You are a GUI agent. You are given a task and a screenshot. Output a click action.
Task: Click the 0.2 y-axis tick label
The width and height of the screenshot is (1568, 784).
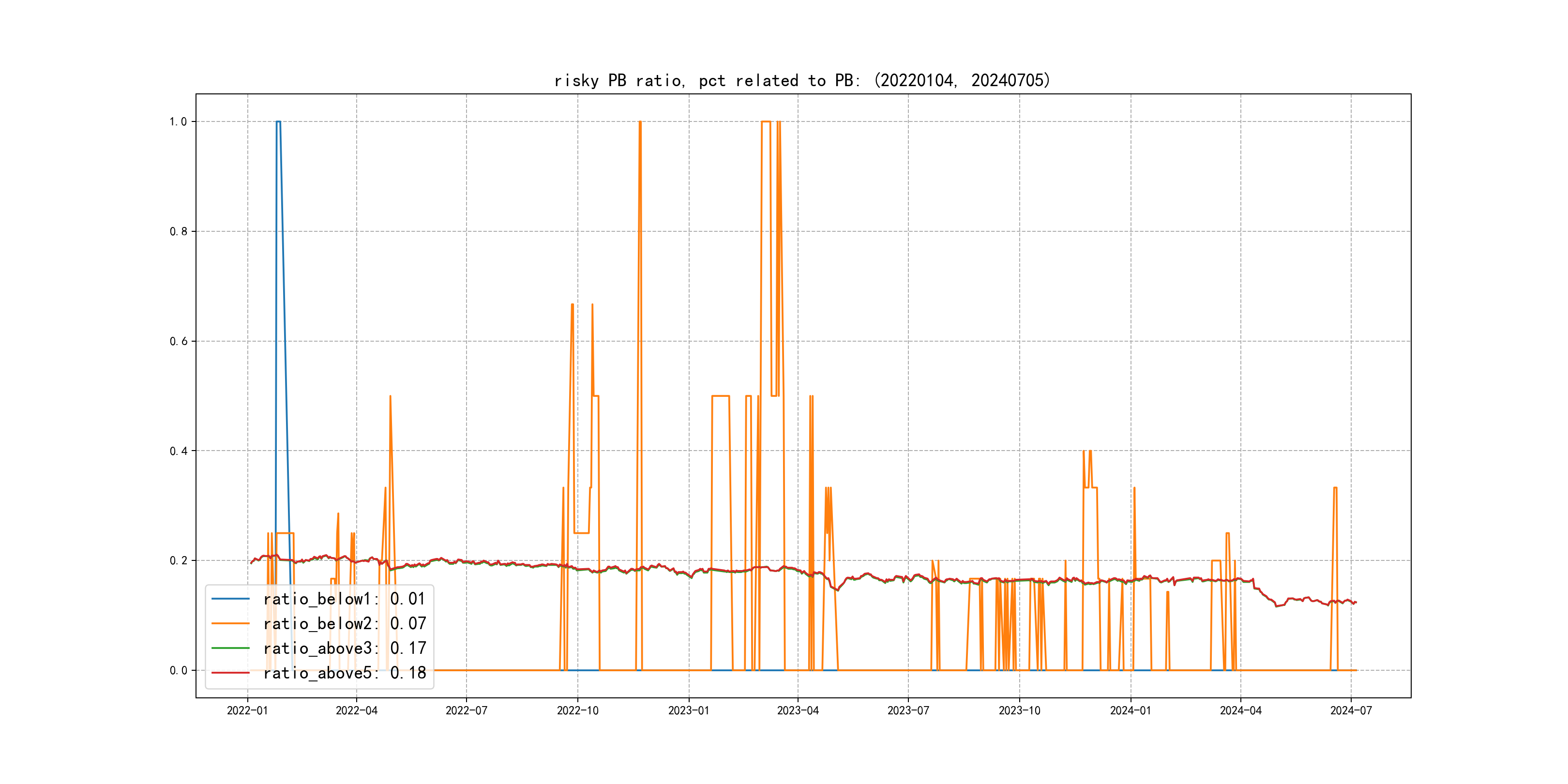[178, 560]
